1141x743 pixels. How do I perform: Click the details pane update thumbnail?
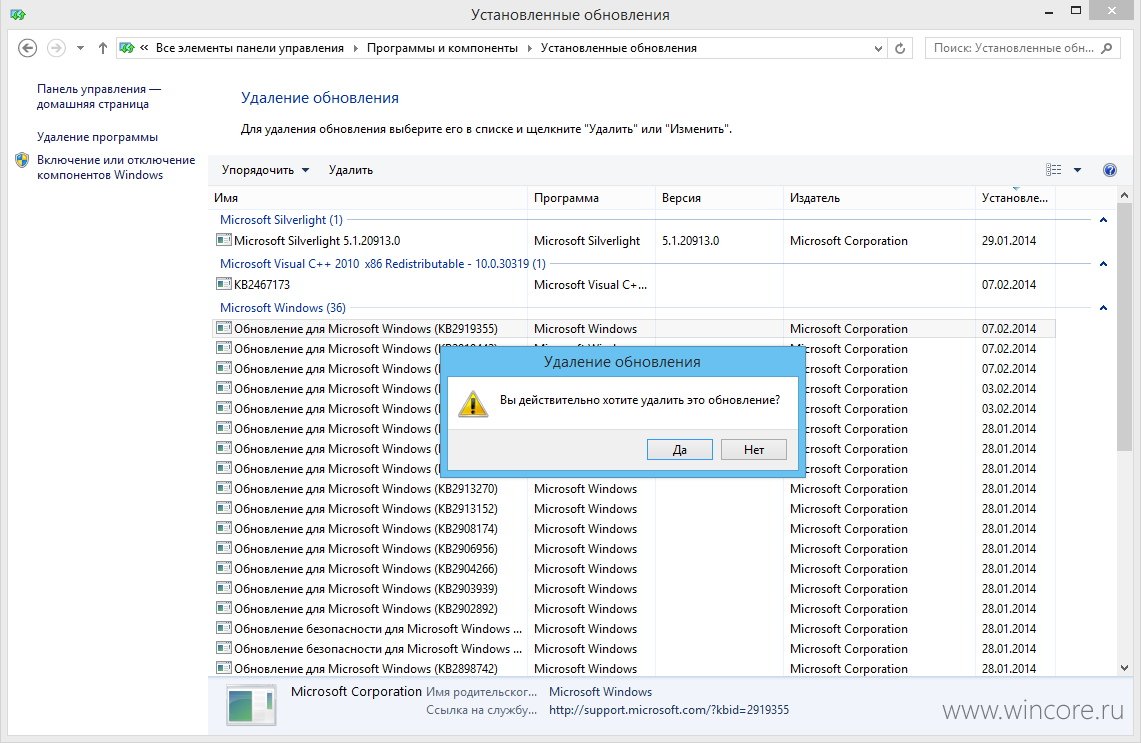point(251,705)
